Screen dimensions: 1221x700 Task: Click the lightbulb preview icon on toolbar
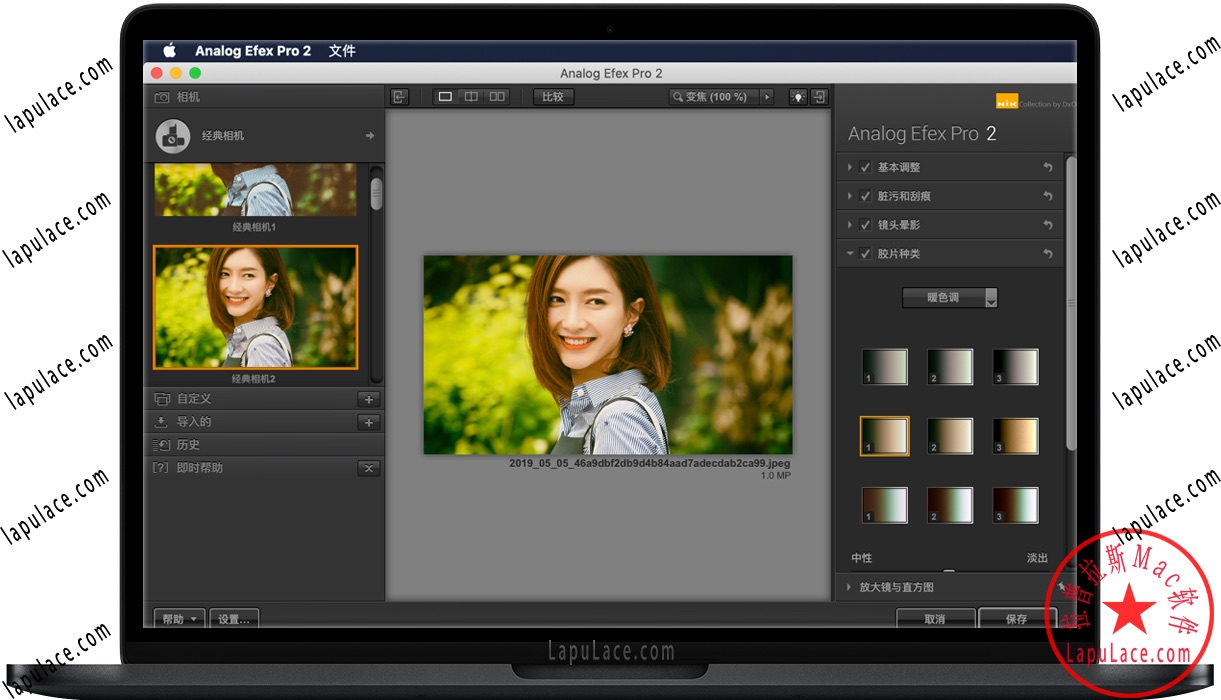[796, 96]
